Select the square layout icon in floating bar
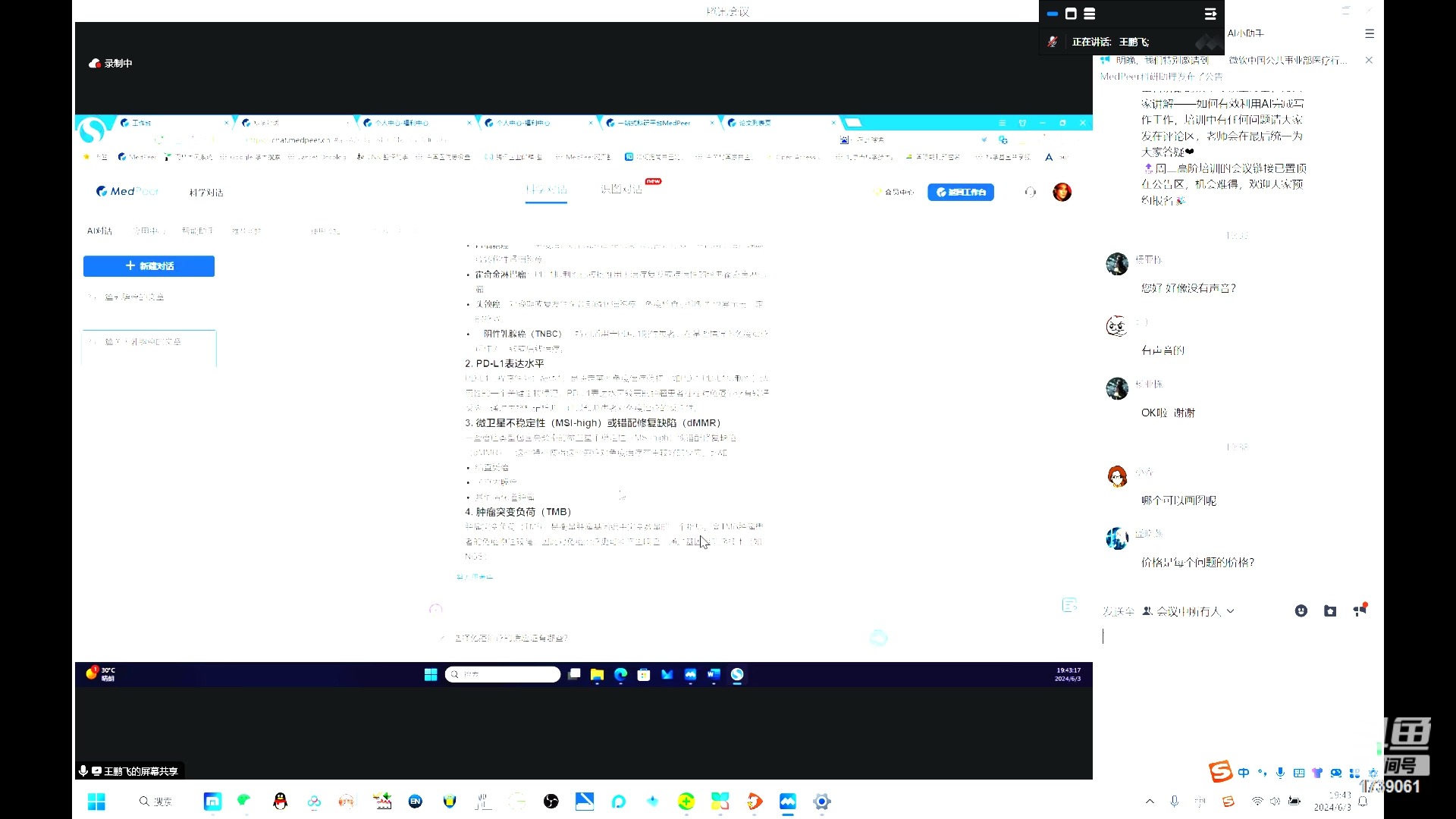 tap(1071, 14)
